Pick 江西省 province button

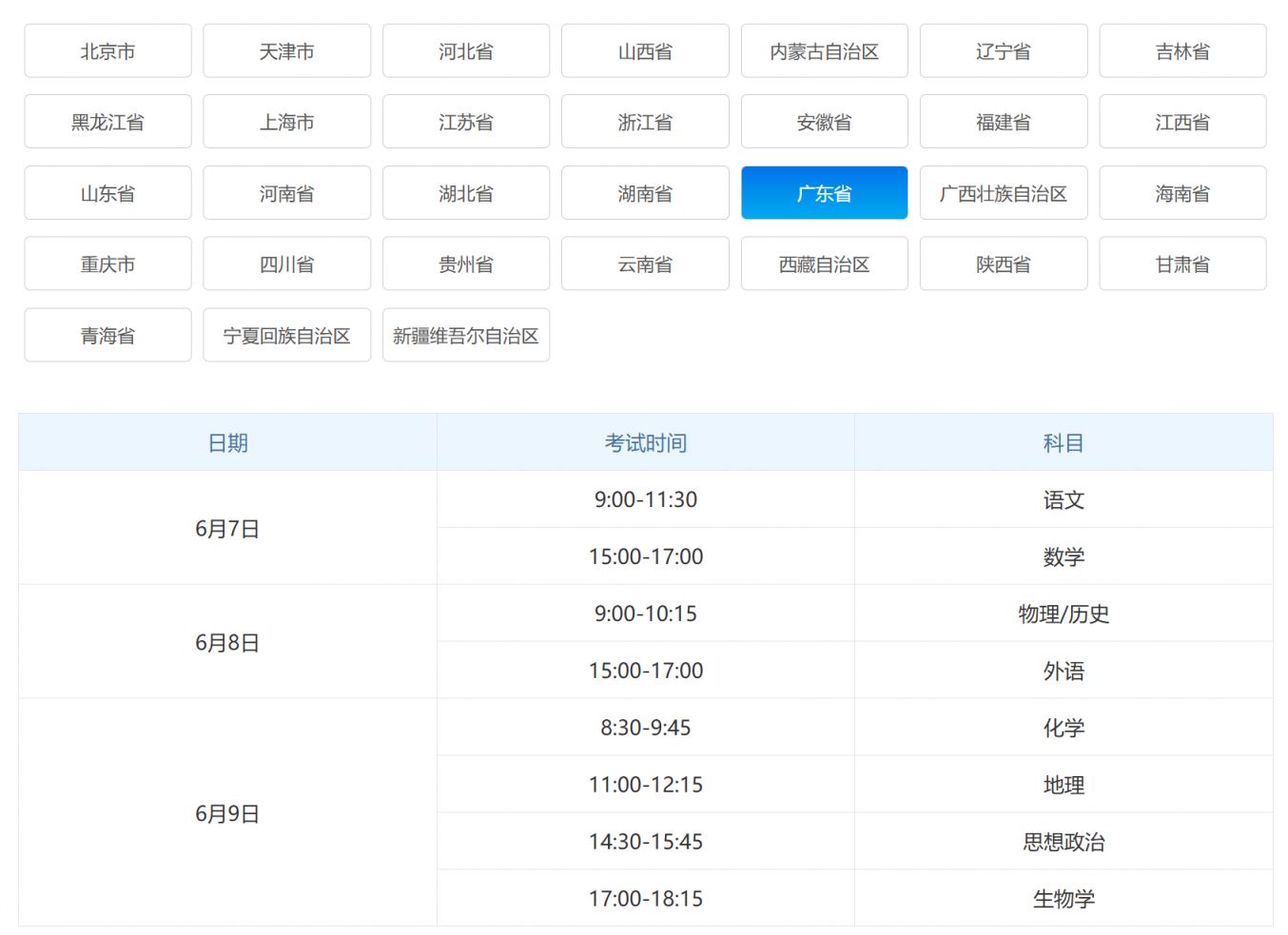(1182, 122)
